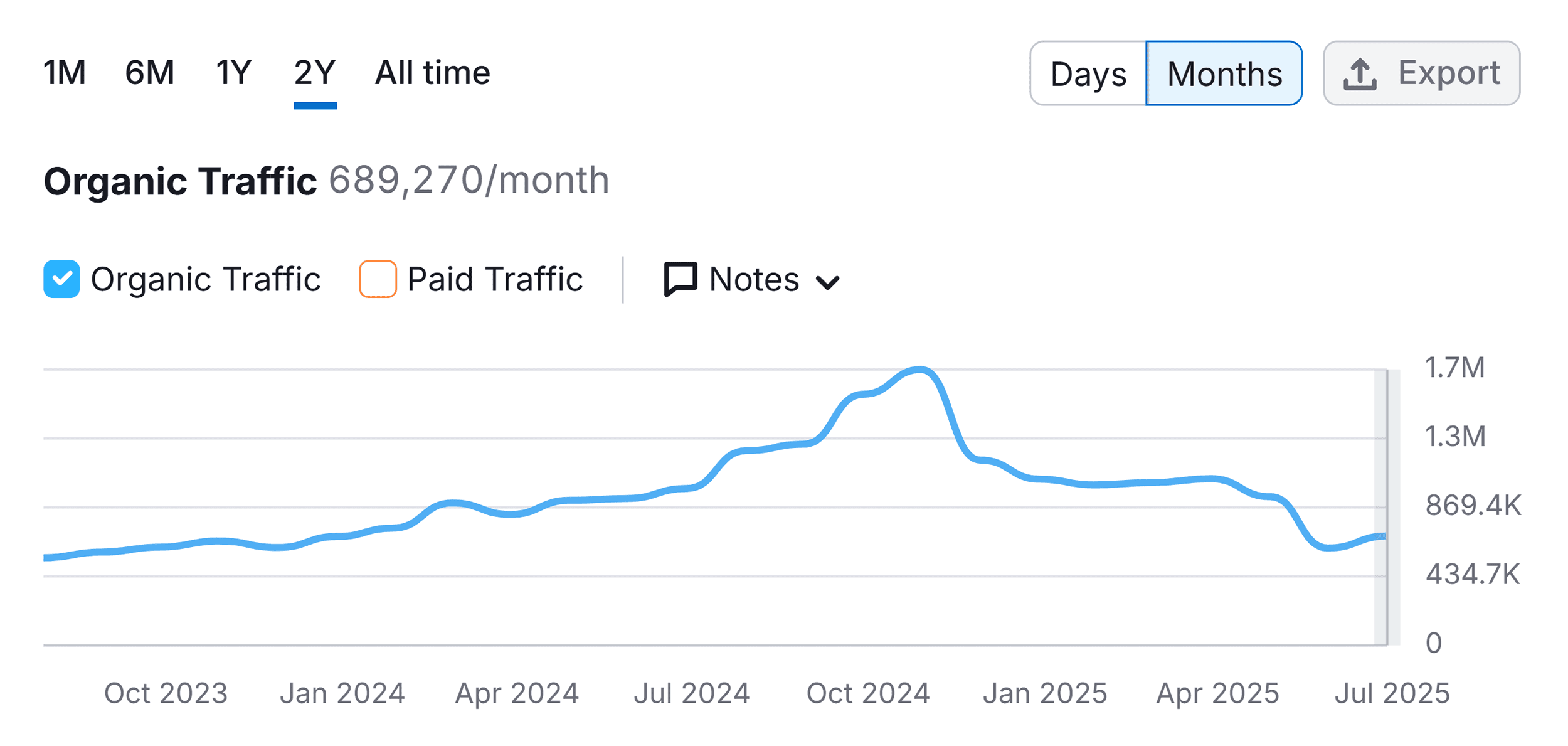Expand the Notes dropdown chevron

point(827,282)
